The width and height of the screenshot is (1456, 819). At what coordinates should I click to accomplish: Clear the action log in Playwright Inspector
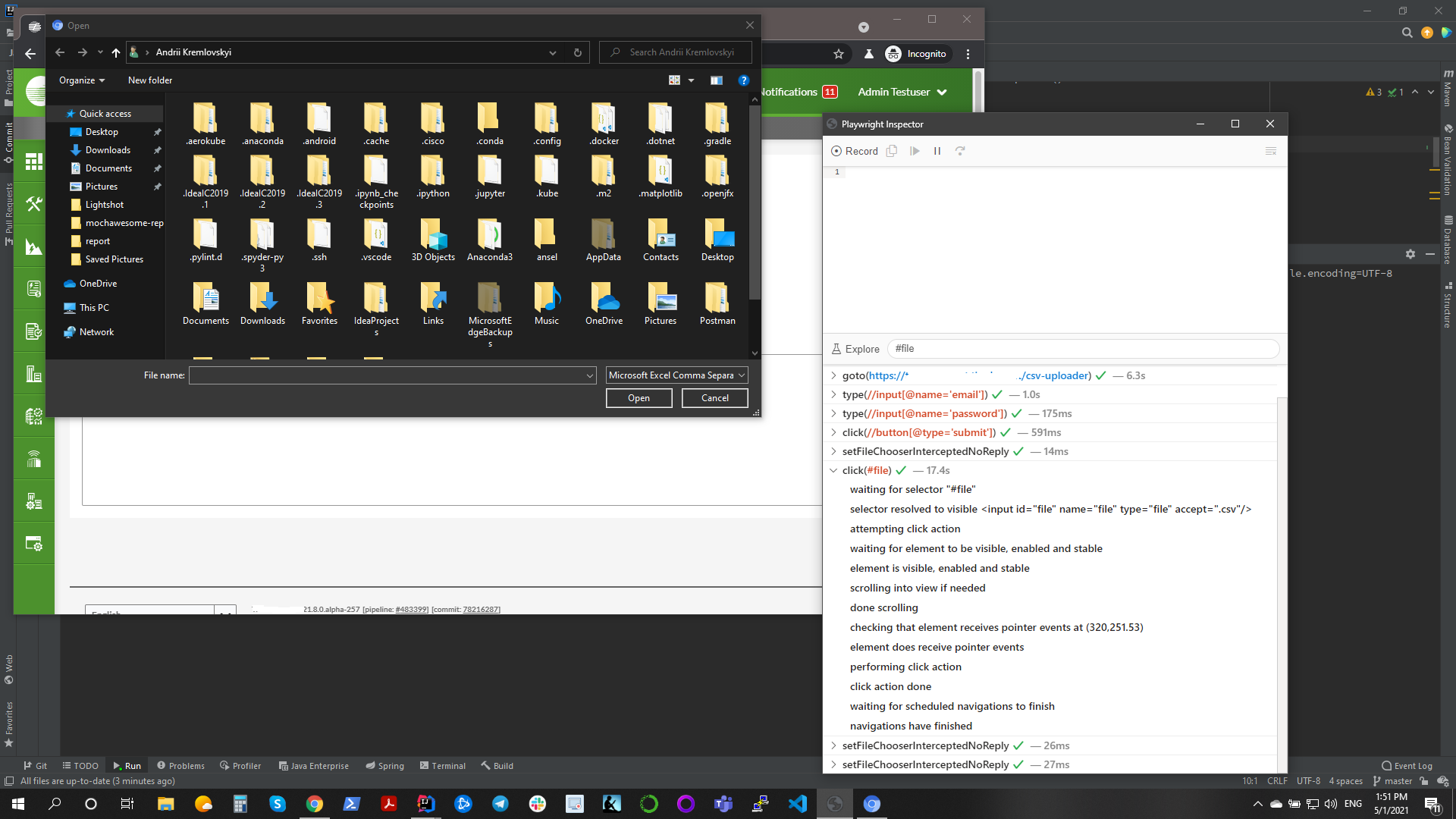tap(1271, 151)
